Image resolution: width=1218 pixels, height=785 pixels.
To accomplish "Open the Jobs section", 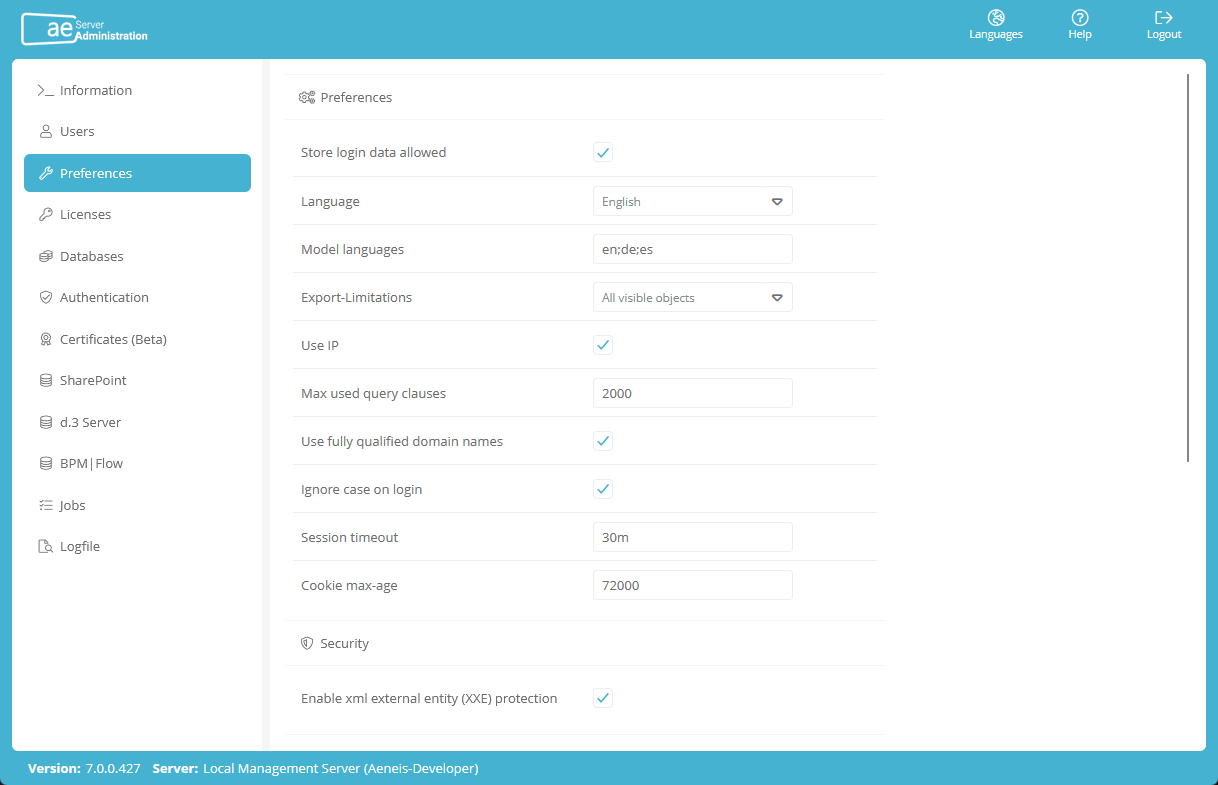I will (73, 506).
